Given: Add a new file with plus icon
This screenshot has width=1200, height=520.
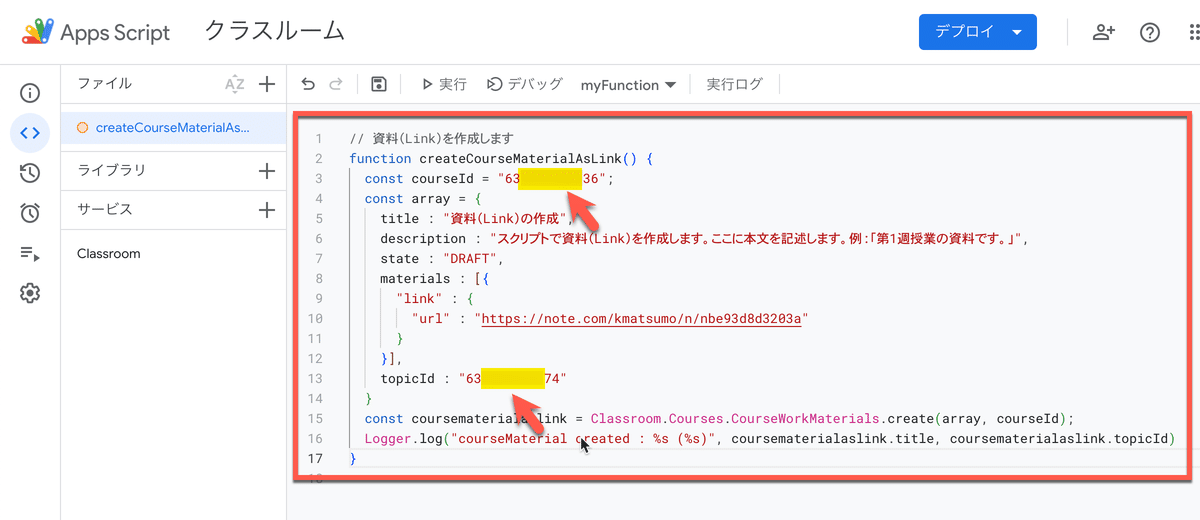Looking at the screenshot, I should tap(267, 85).
